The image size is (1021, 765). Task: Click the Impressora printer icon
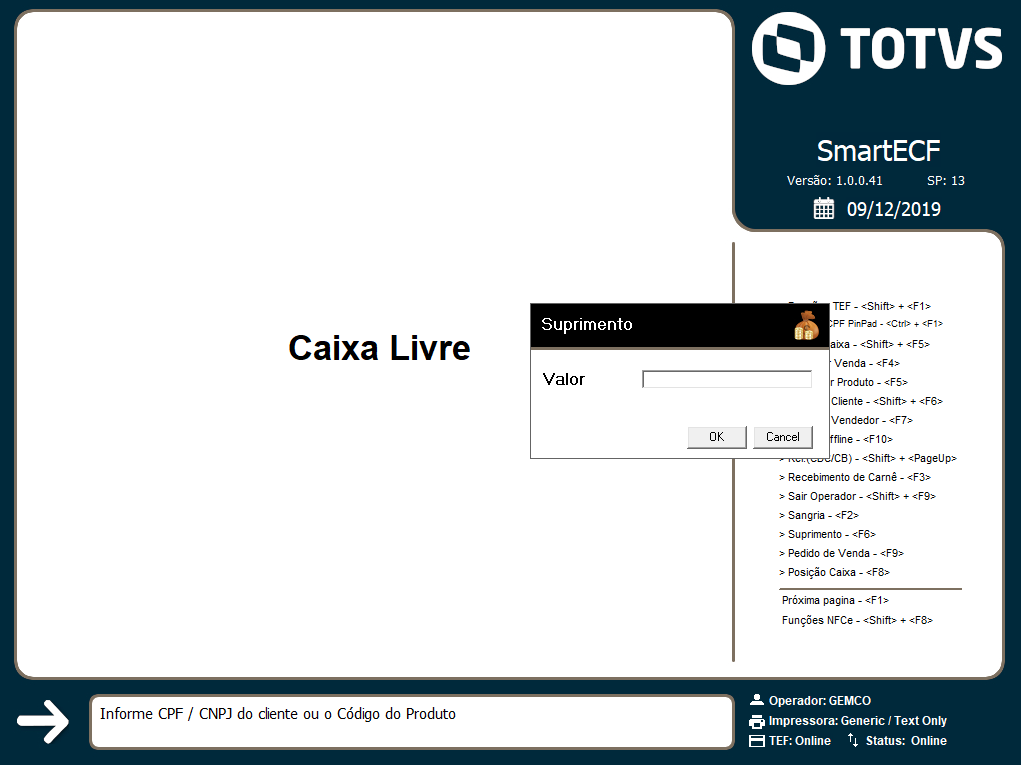[x=757, y=721]
